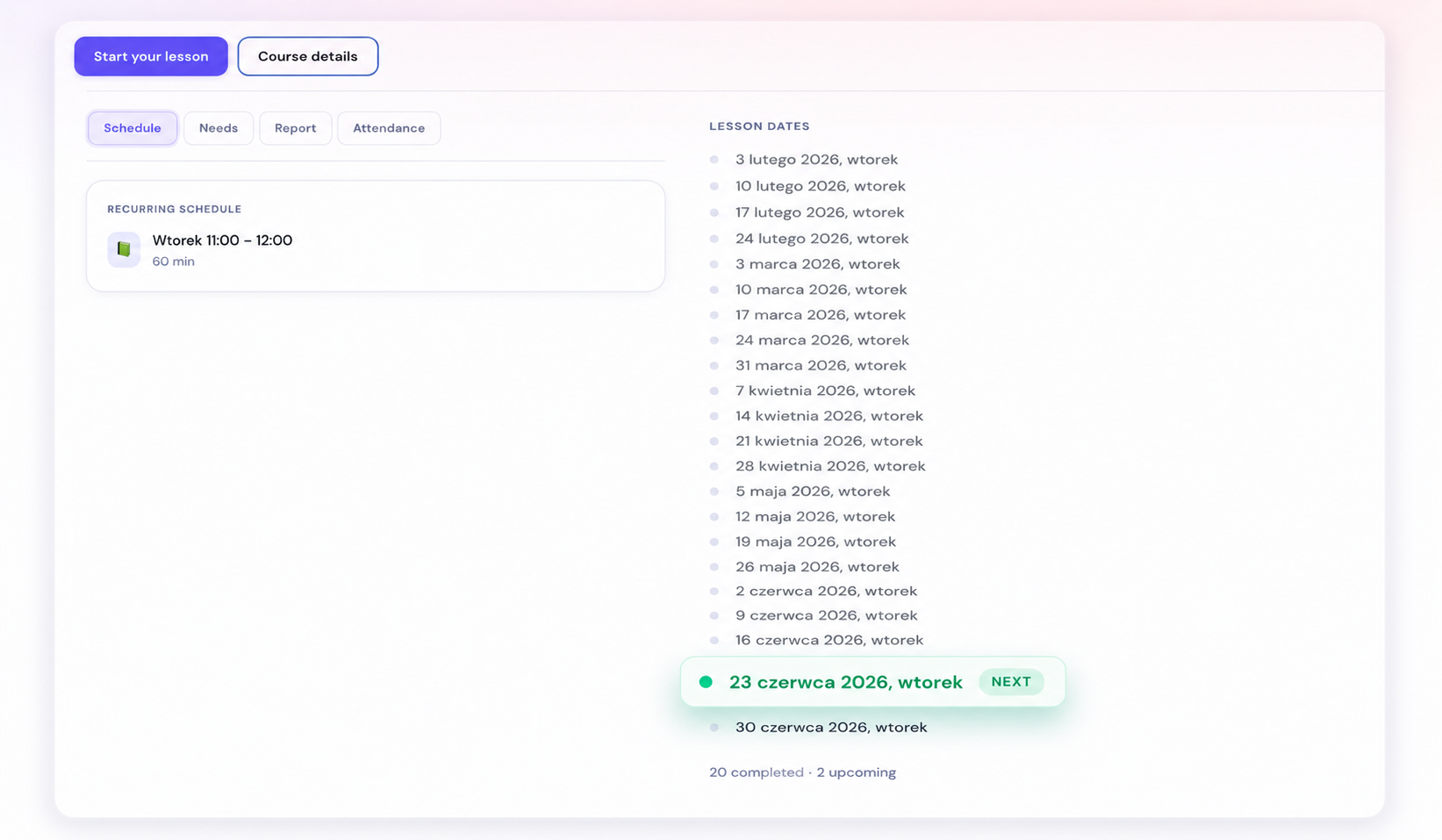
Task: Select lesson date 24 lutego 2026, wtorek
Action: click(822, 239)
